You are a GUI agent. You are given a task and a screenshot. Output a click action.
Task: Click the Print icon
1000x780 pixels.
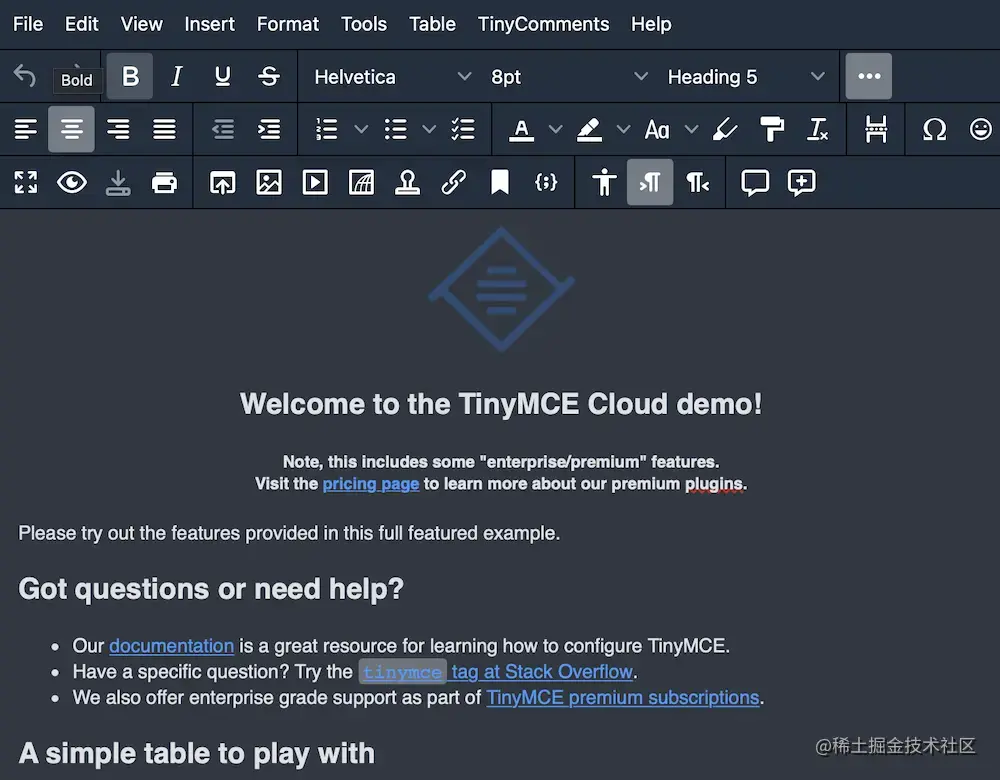coord(165,182)
